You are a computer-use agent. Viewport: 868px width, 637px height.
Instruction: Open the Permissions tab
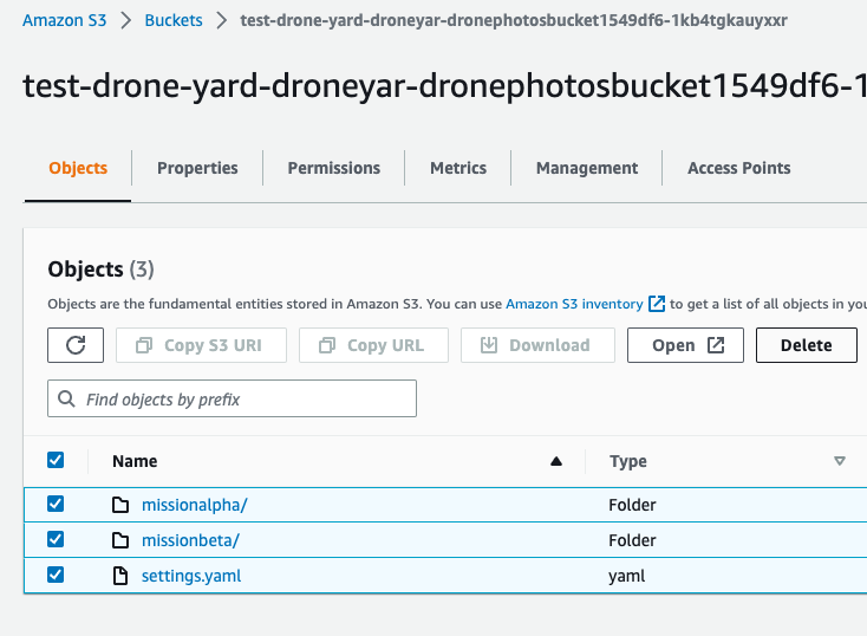334,168
